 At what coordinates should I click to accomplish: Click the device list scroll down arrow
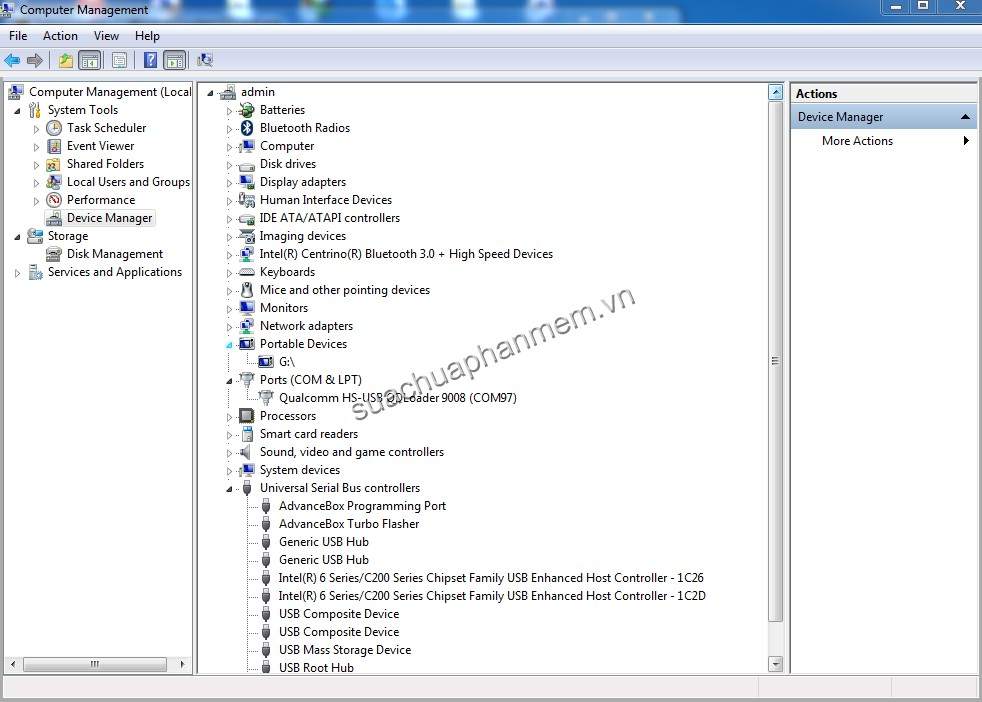[775, 664]
